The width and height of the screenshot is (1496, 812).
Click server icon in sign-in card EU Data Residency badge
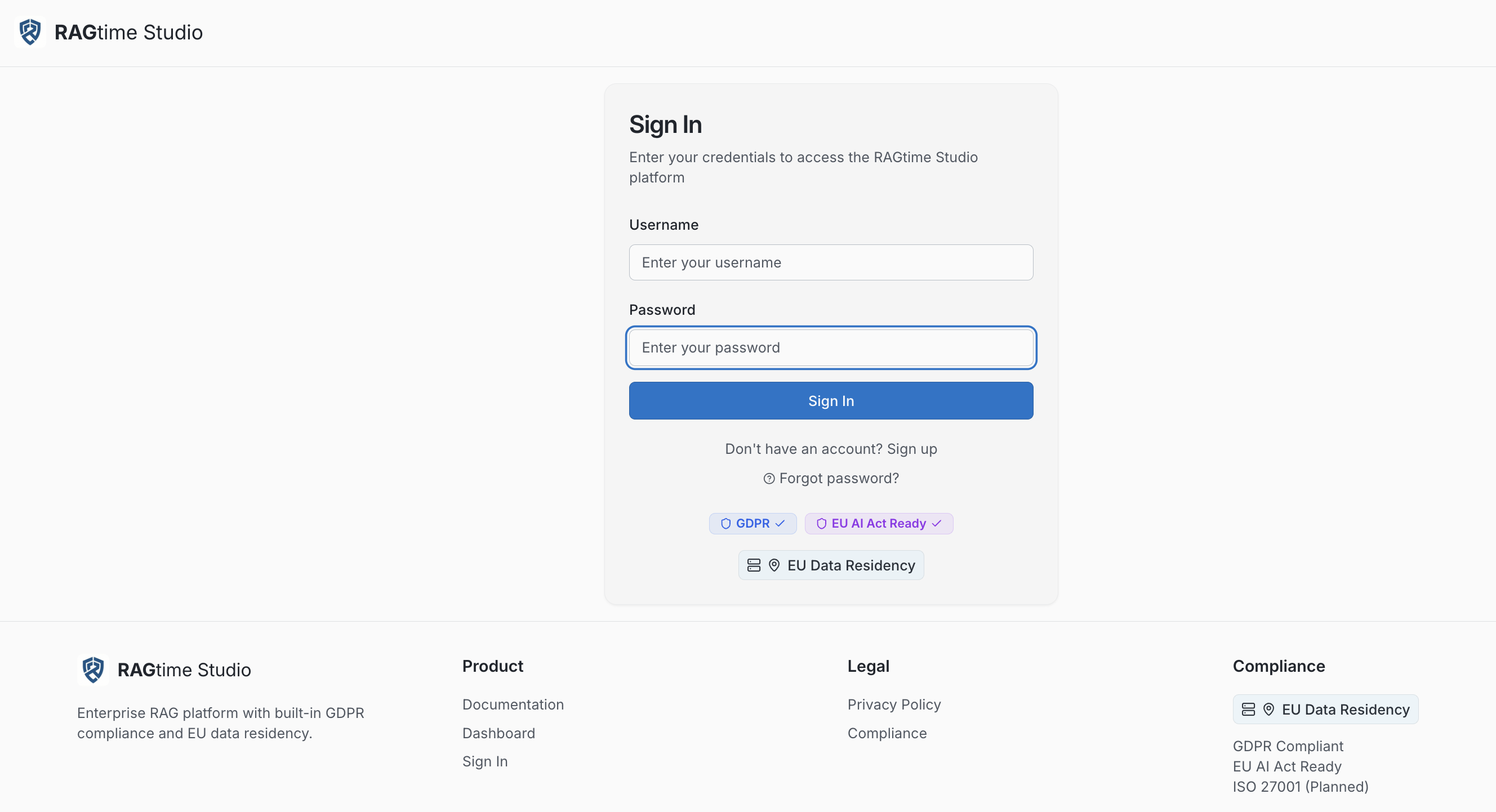(x=754, y=565)
